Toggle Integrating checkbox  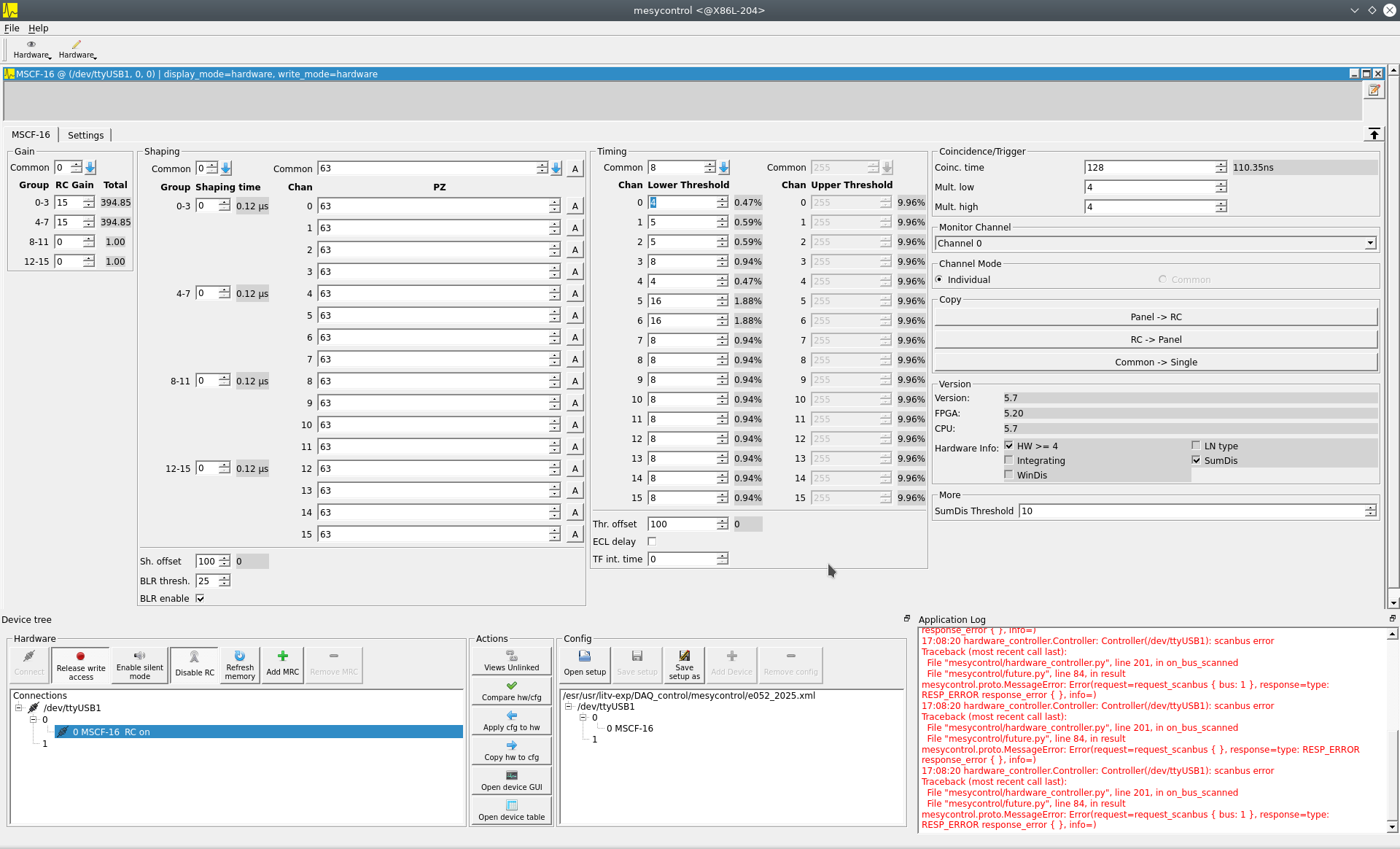[x=1009, y=460]
